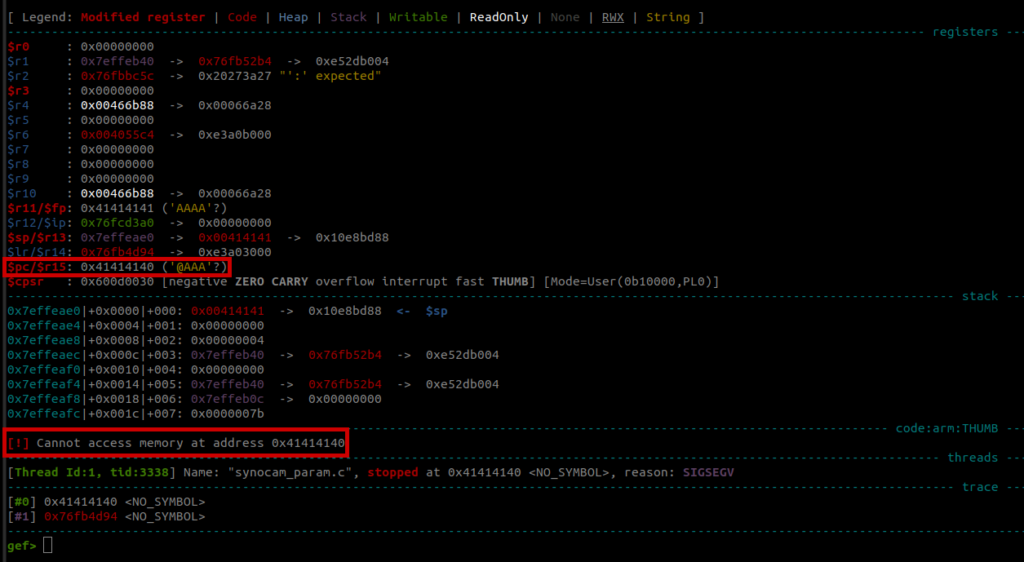Screen dimensions: 1024x562
Task: Click the $sp/$r13 register label
Action: [36, 238]
